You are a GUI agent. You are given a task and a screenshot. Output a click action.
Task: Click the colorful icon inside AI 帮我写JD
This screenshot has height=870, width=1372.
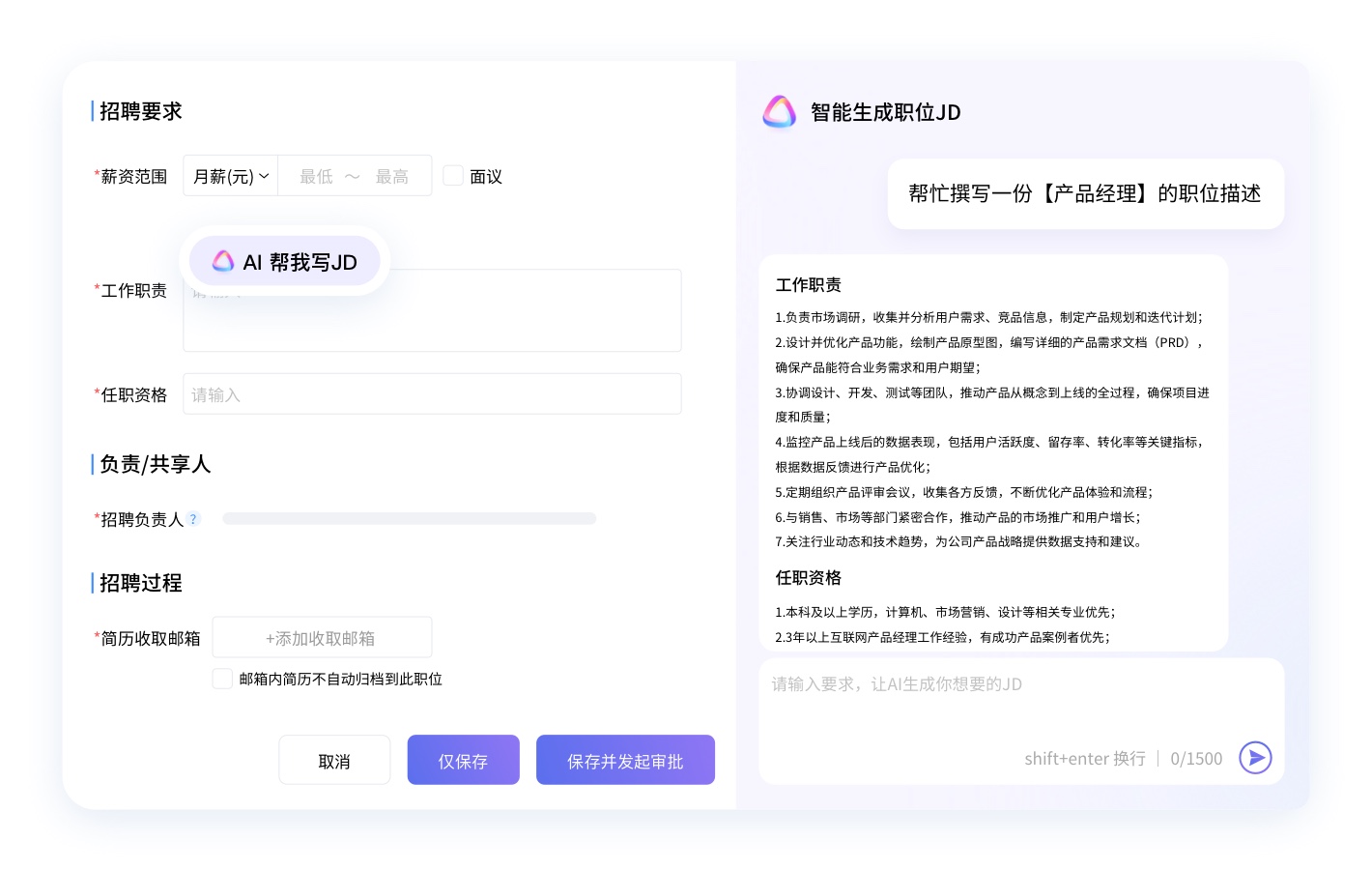click(x=223, y=261)
